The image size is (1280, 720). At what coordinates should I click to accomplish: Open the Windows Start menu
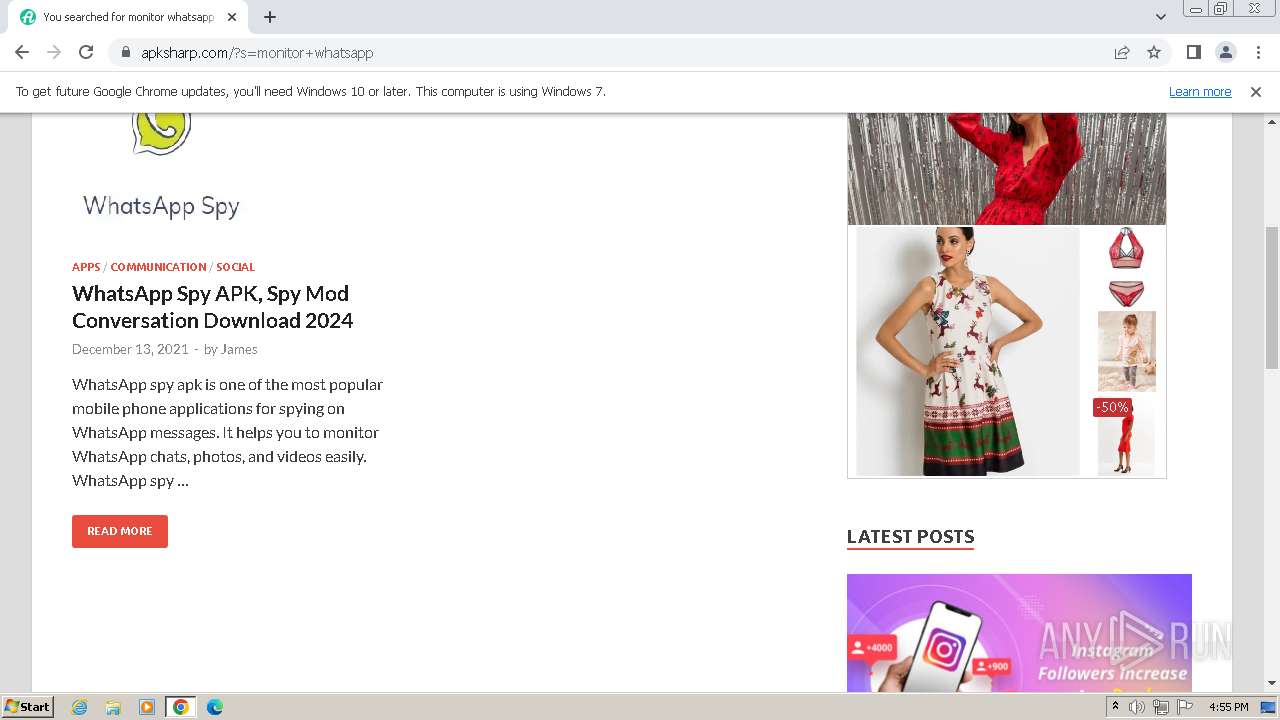(27, 707)
